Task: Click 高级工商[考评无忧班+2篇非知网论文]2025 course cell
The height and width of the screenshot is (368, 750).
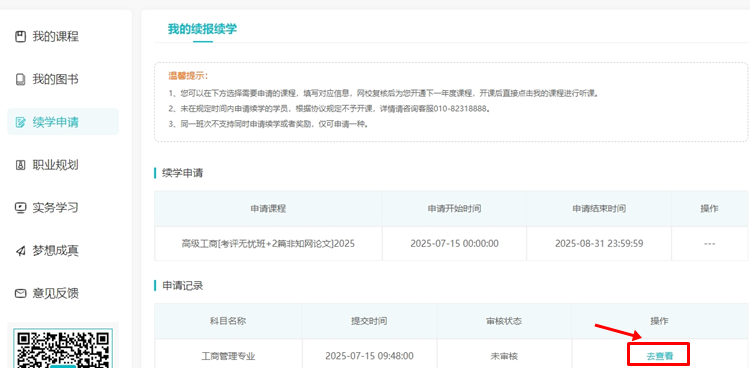Action: pyautogui.click(x=268, y=244)
